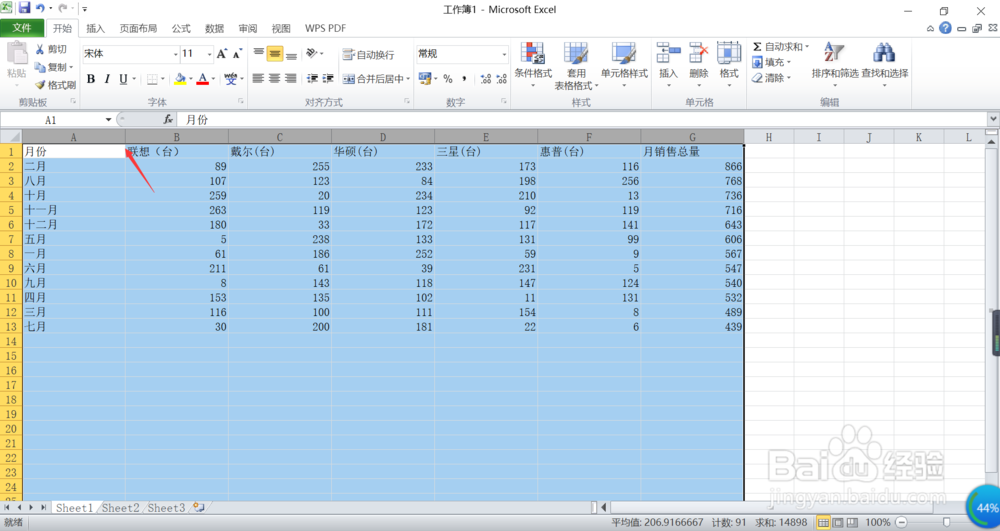Click the red font color A icon
Image resolution: width=1000 pixels, height=531 pixels.
coord(202,79)
